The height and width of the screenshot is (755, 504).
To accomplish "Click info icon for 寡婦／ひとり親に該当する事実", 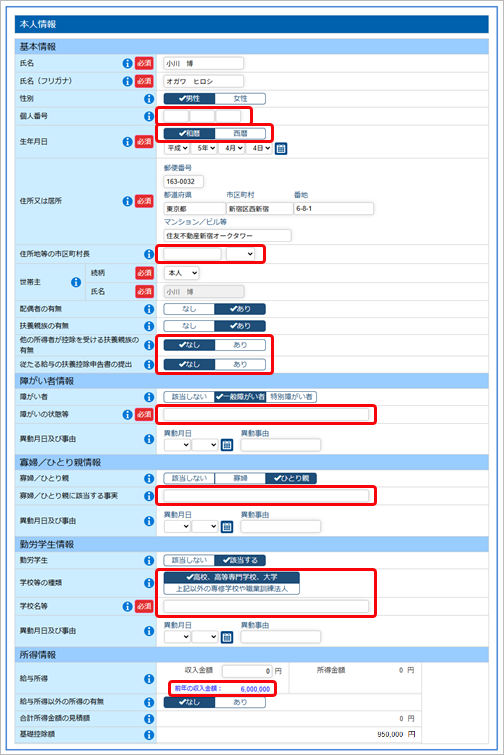I will 149,496.
